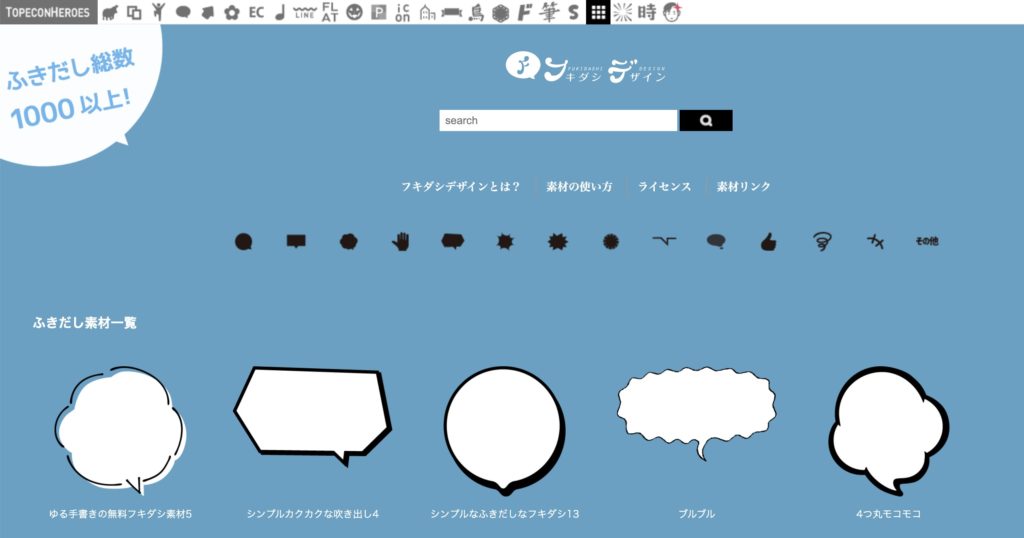Click the TopeconHeroes logo link
The image size is (1024, 538).
pyautogui.click(x=48, y=12)
